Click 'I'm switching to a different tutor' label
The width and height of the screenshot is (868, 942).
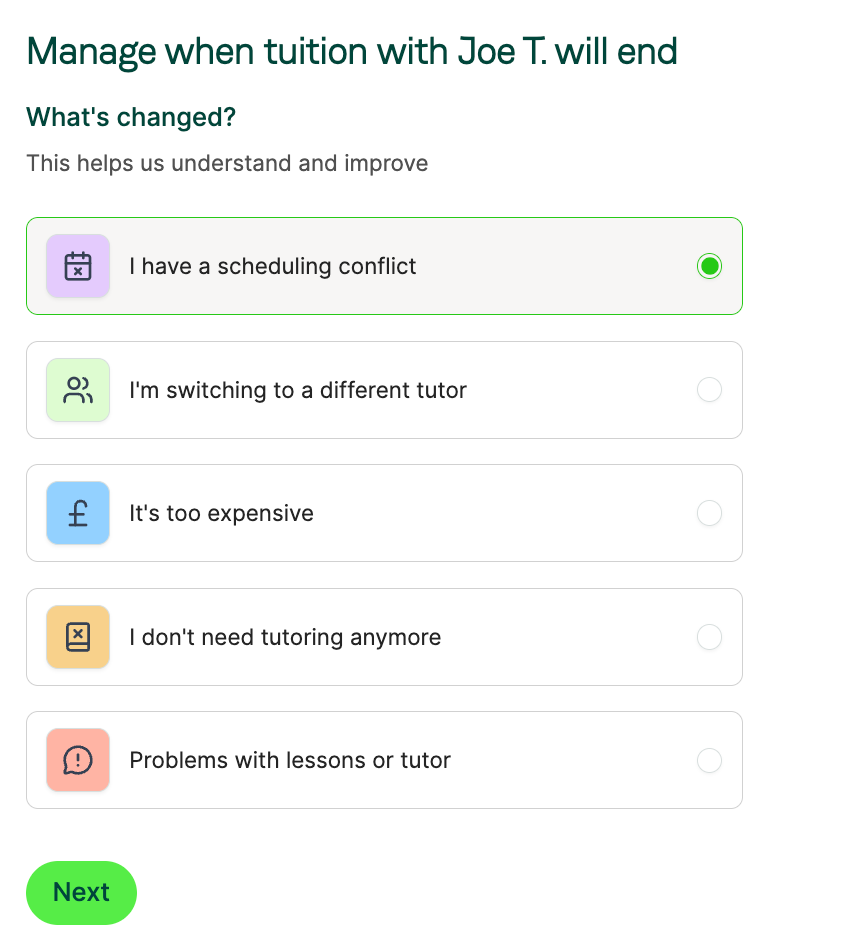[x=298, y=390]
